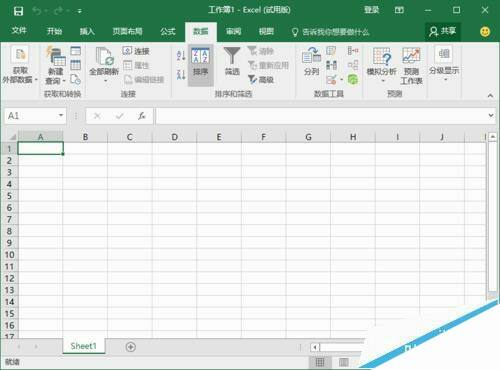Click the Insert Function fx icon
Screen dimensions: 500x370
(142, 116)
